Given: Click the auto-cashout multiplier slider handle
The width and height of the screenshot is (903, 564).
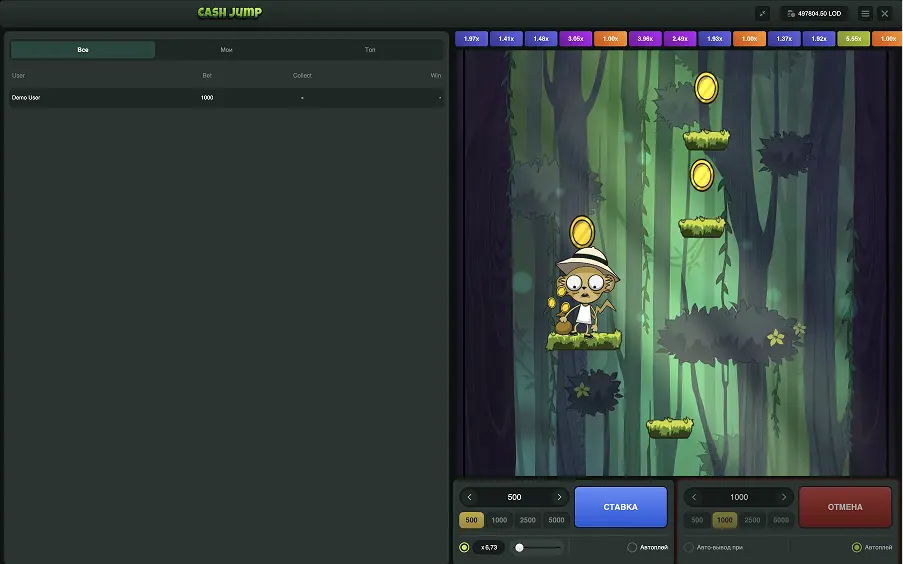Looking at the screenshot, I should [519, 547].
